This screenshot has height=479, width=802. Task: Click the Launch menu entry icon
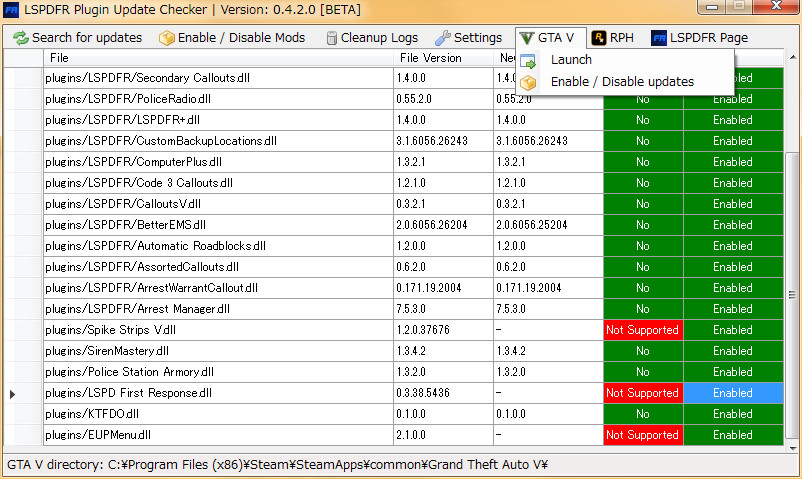click(528, 61)
